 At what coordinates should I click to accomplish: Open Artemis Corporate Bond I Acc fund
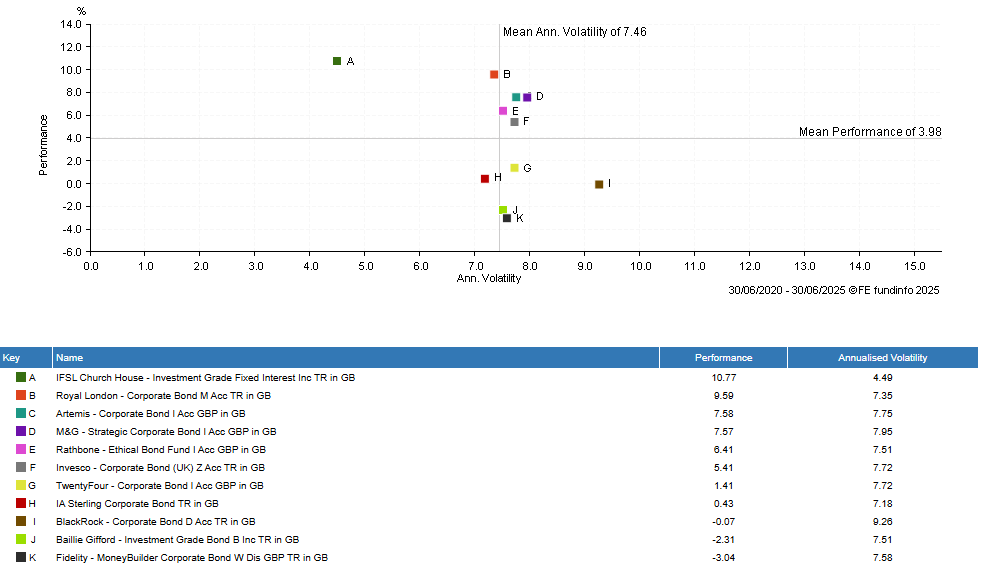click(150, 414)
